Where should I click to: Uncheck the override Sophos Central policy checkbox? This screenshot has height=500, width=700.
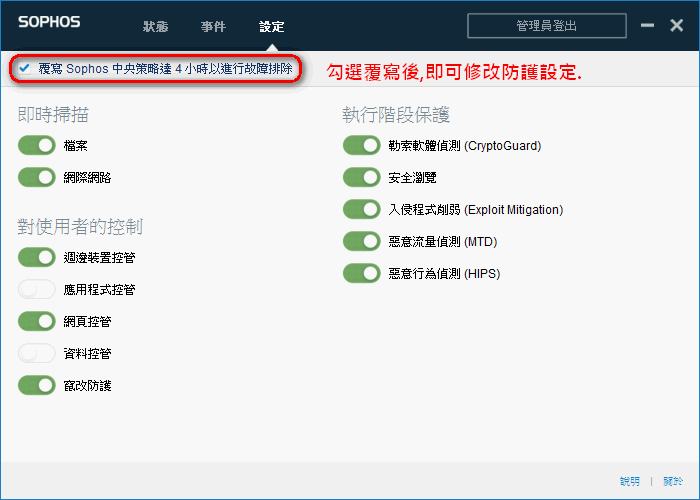pyautogui.click(x=25, y=68)
